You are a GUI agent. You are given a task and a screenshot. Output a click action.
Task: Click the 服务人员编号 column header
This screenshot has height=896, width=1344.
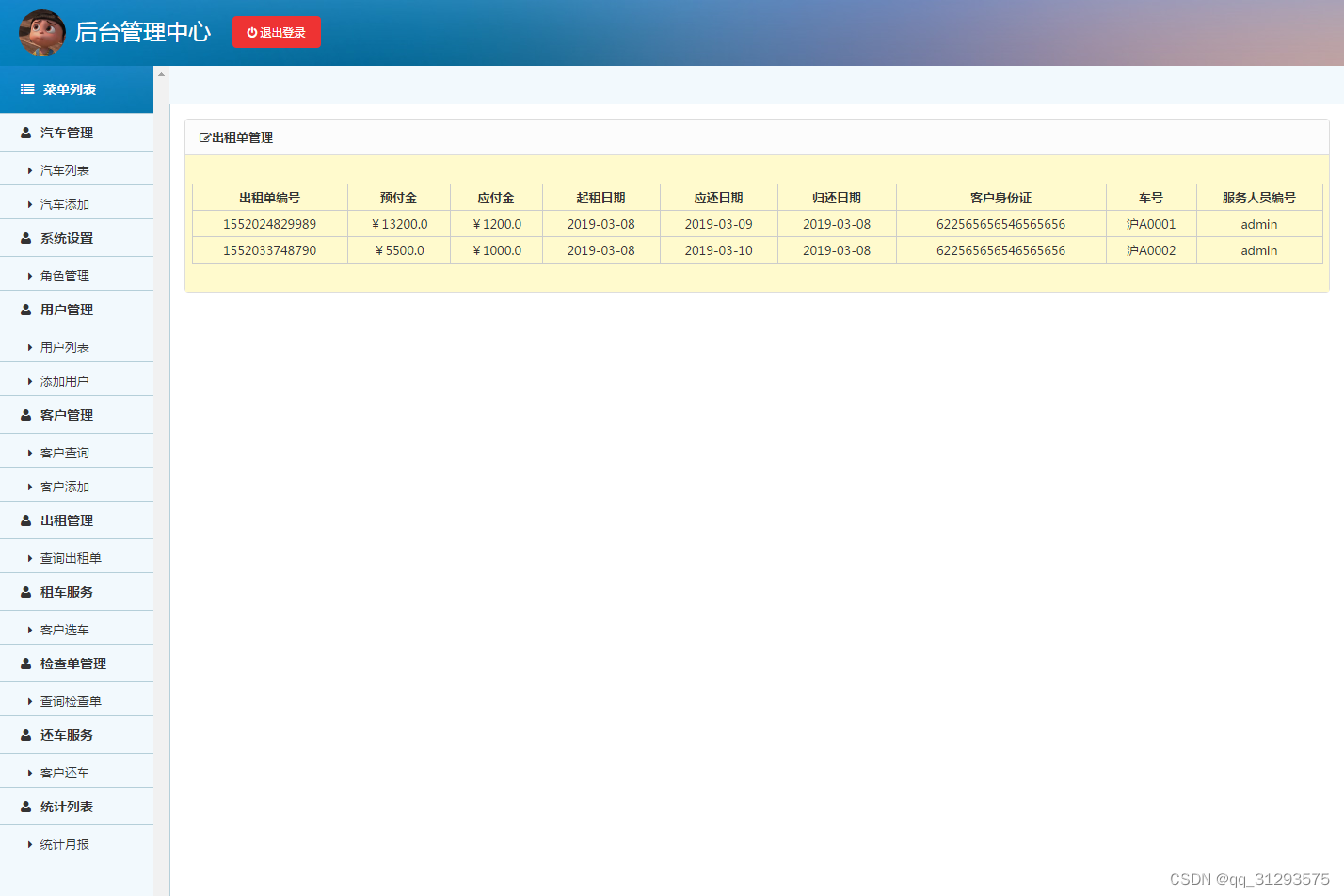[1259, 198]
